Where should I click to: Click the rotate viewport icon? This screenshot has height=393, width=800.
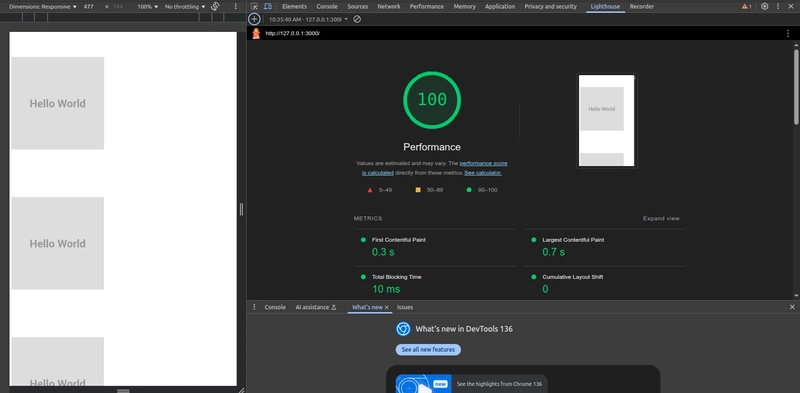[215, 7]
